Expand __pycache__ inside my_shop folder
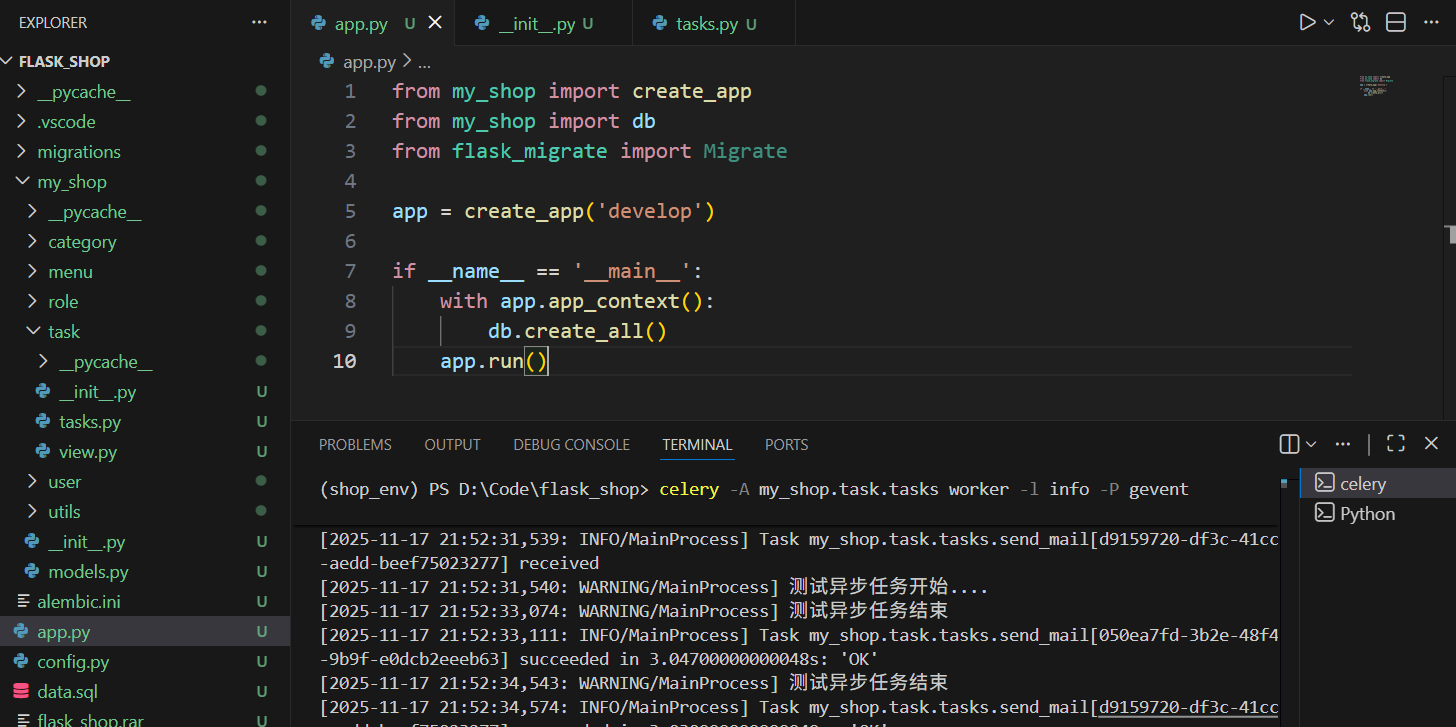The height and width of the screenshot is (727, 1456). (x=145, y=212)
